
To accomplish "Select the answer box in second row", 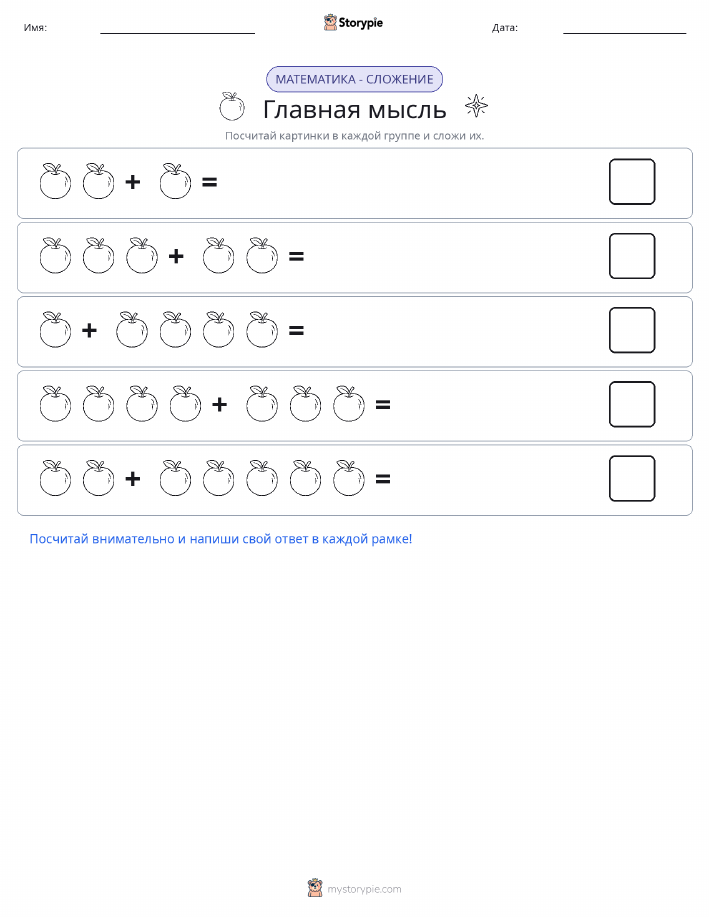I will click(x=632, y=256).
